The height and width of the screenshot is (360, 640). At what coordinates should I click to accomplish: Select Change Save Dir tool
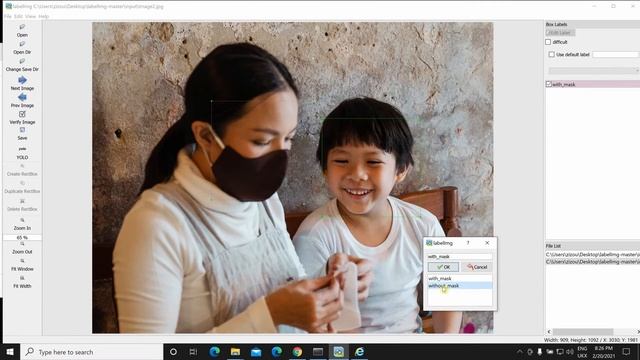(x=22, y=65)
